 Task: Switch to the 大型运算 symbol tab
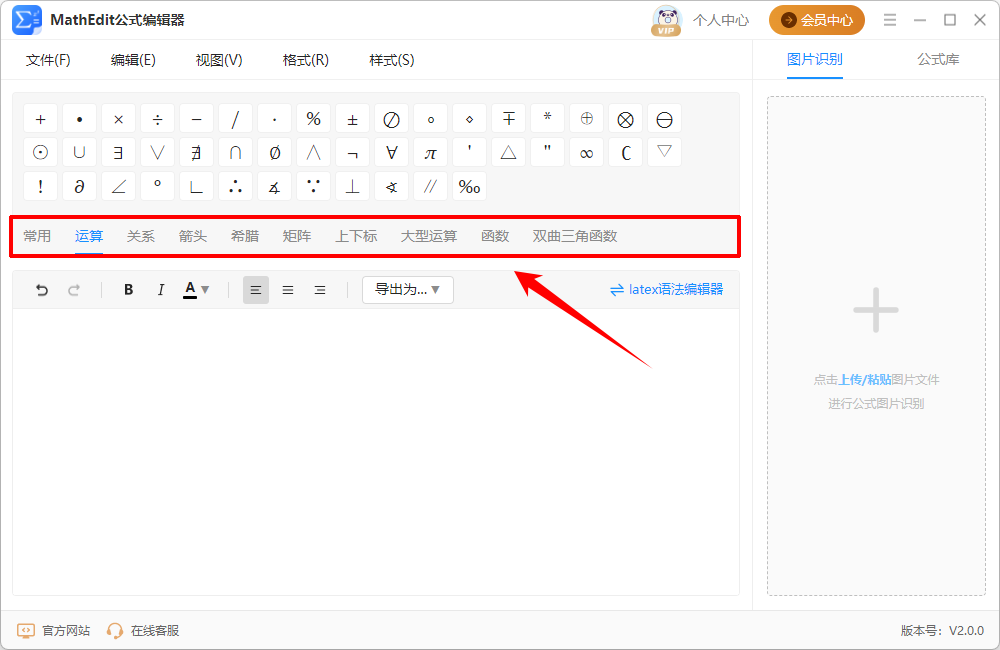tap(429, 236)
